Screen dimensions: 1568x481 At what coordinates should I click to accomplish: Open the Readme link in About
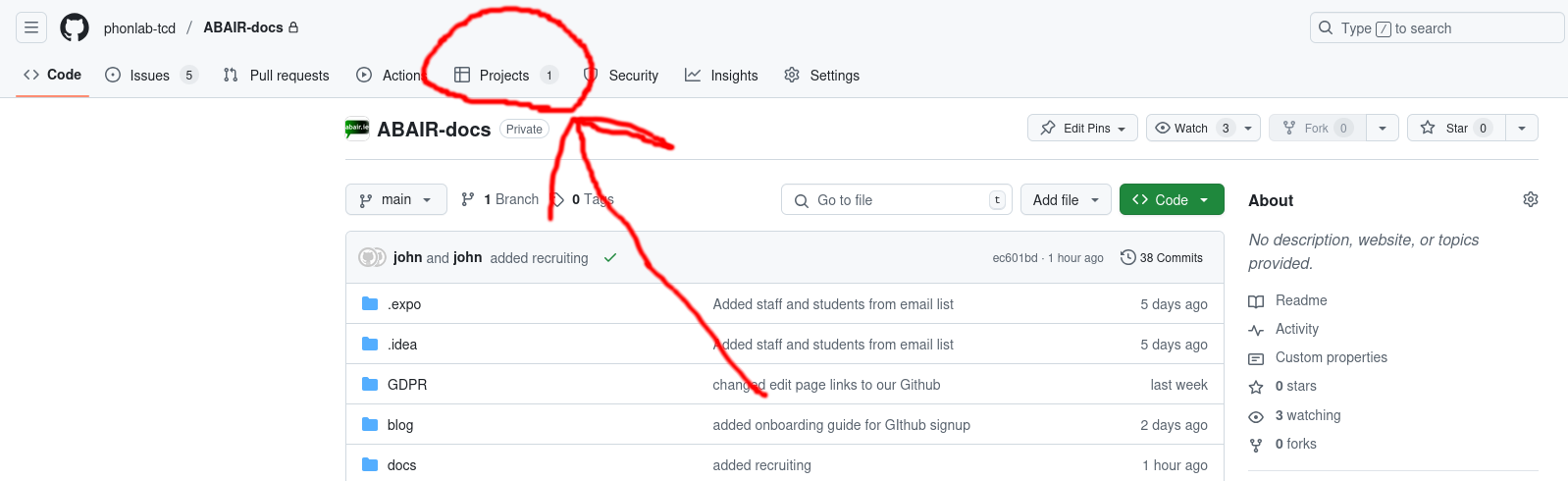click(1301, 300)
